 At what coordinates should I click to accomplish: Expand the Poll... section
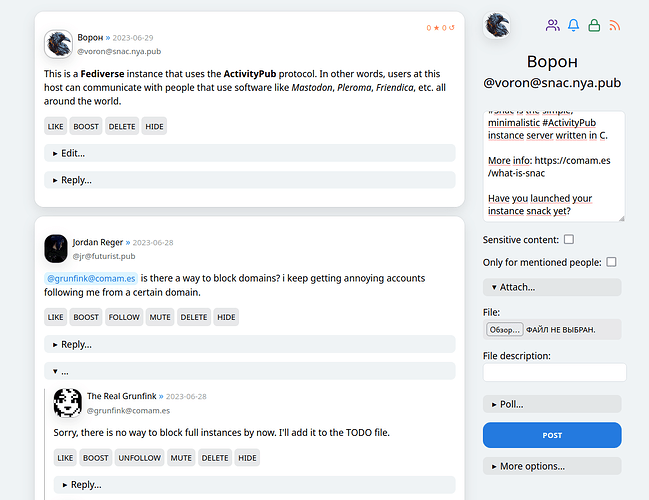(552, 404)
